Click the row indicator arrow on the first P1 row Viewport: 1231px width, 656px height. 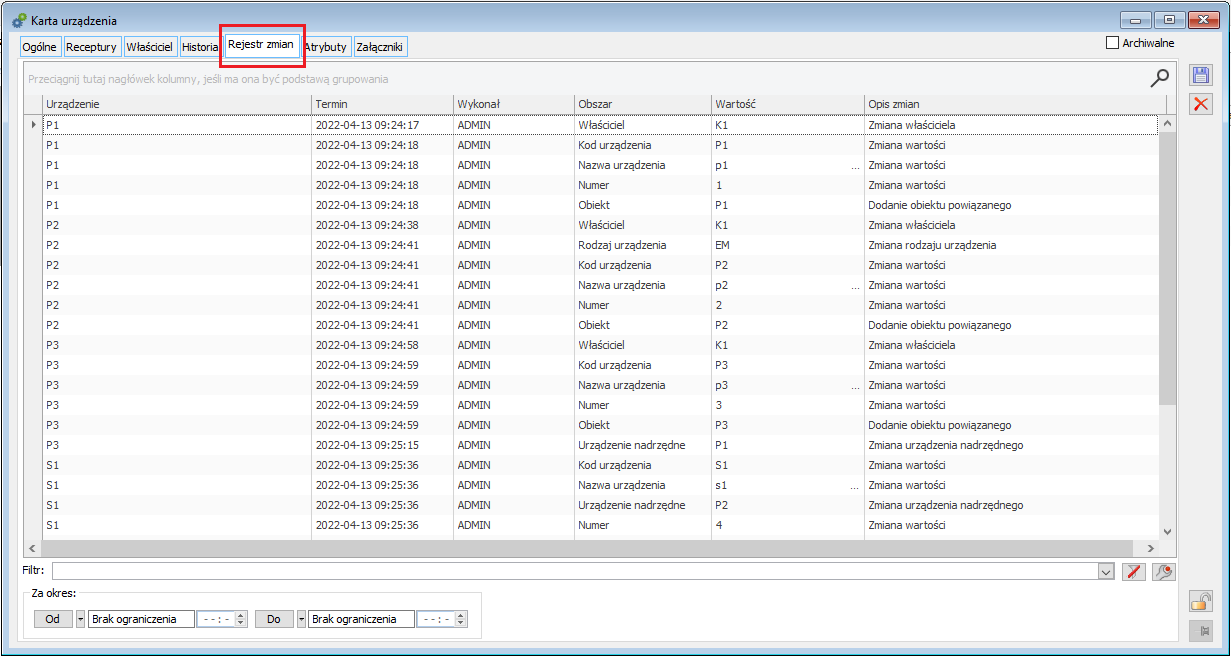click(33, 125)
